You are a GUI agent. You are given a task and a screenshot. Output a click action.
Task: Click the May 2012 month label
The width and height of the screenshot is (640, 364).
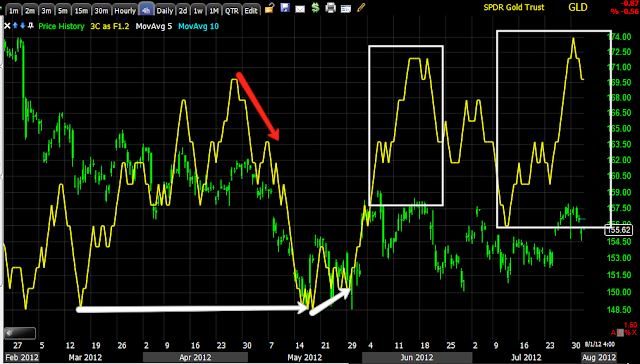coord(304,357)
